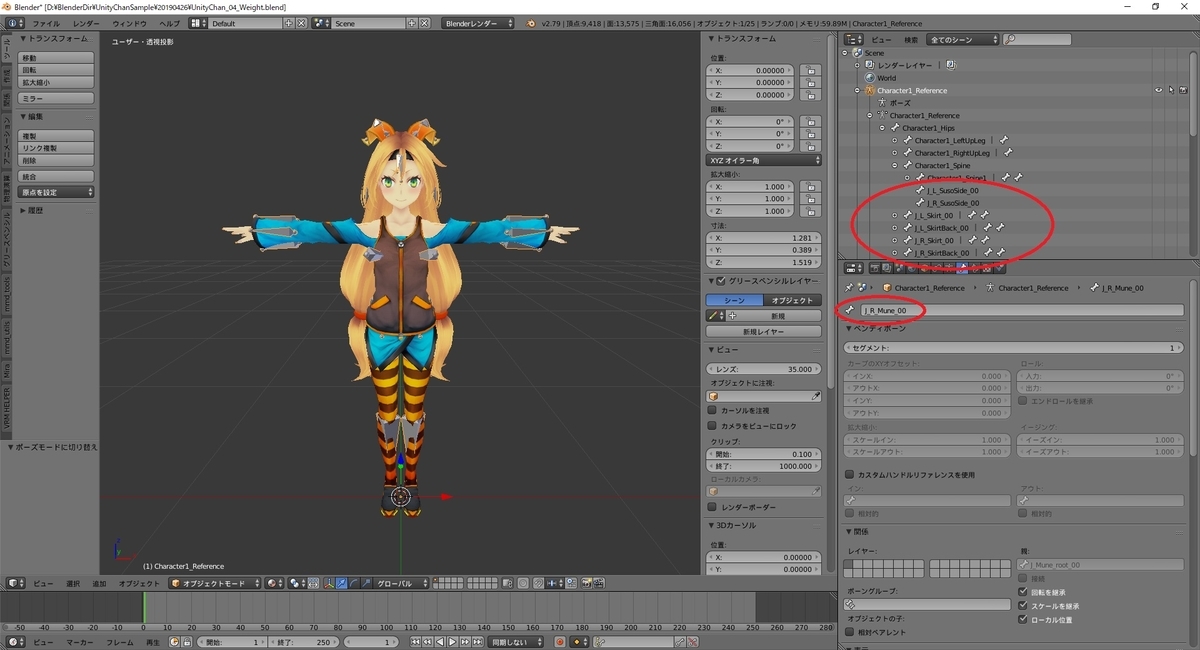Enable カメラをビューにロック checkbox

712,426
